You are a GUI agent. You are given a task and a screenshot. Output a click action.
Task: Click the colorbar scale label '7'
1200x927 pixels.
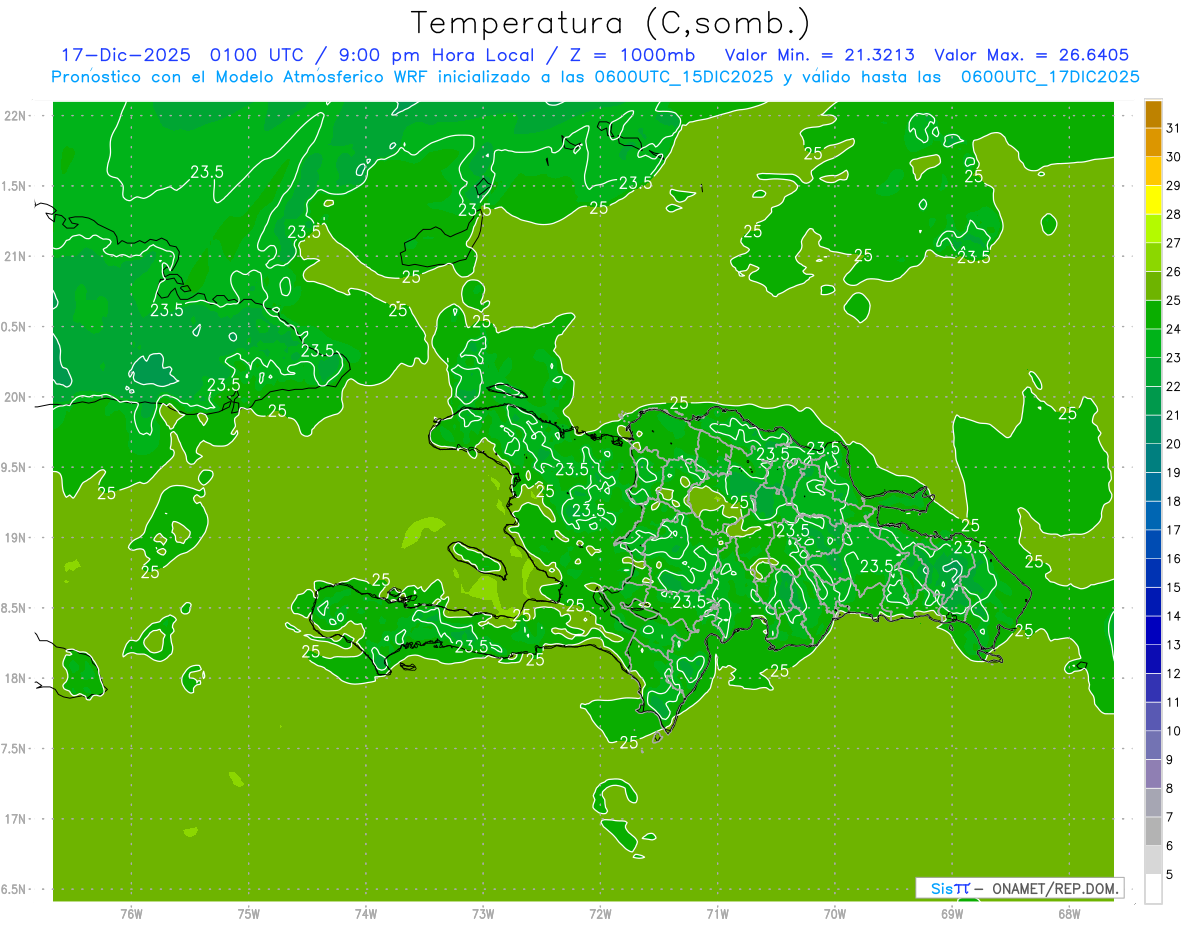[x=1170, y=817]
